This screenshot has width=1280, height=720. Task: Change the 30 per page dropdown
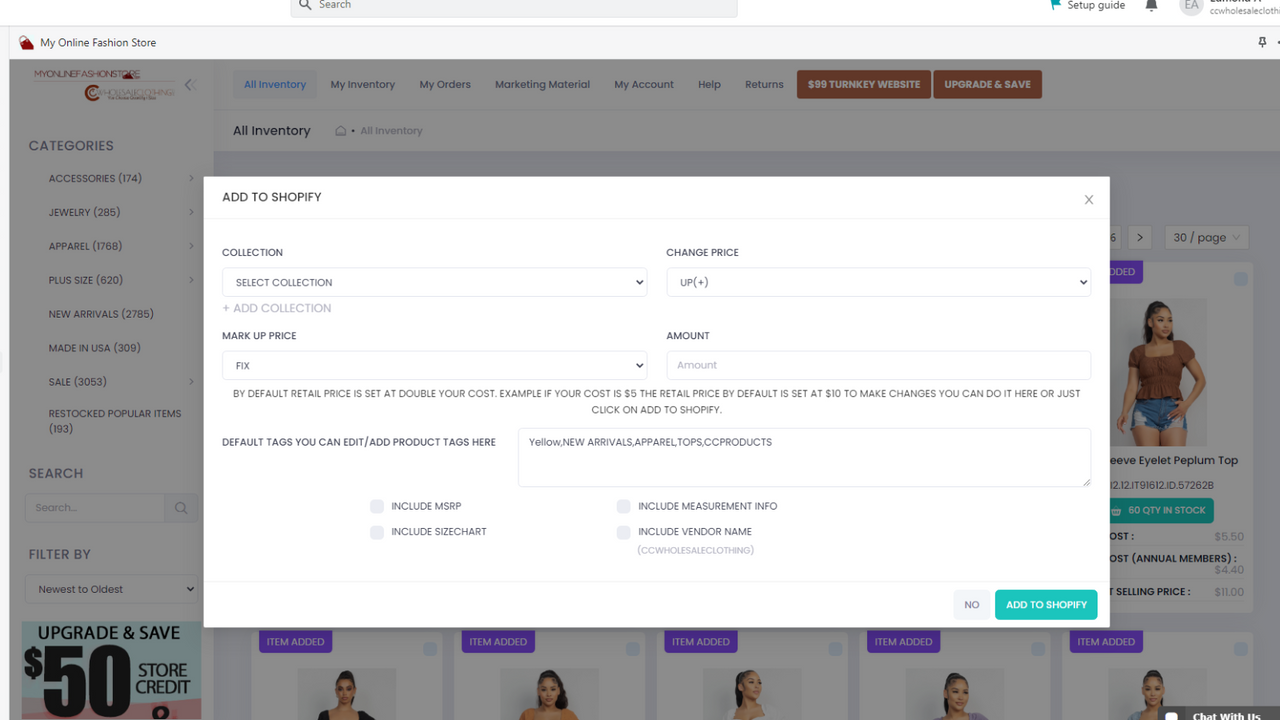point(1206,237)
